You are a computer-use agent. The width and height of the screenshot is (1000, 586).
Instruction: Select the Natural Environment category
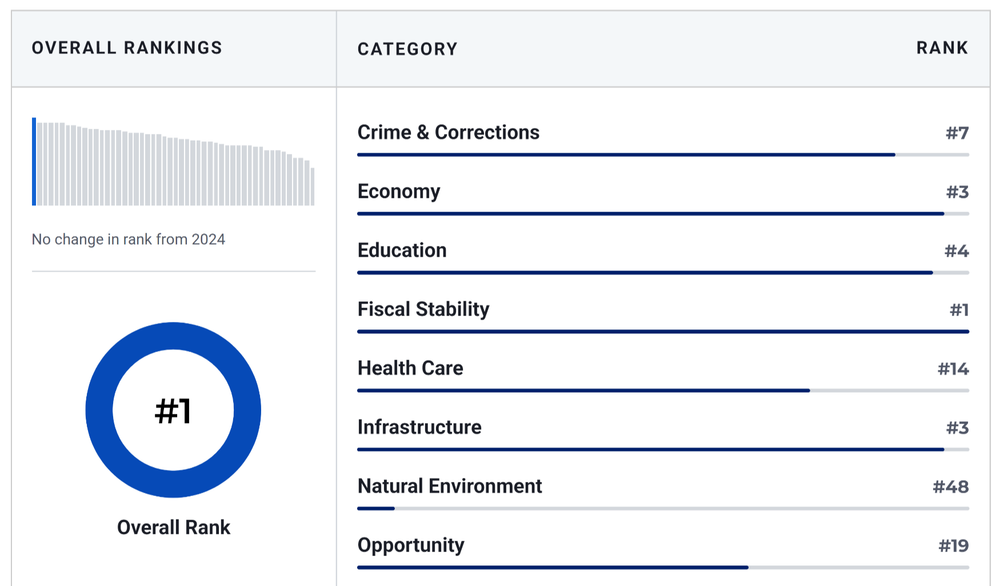tap(449, 487)
